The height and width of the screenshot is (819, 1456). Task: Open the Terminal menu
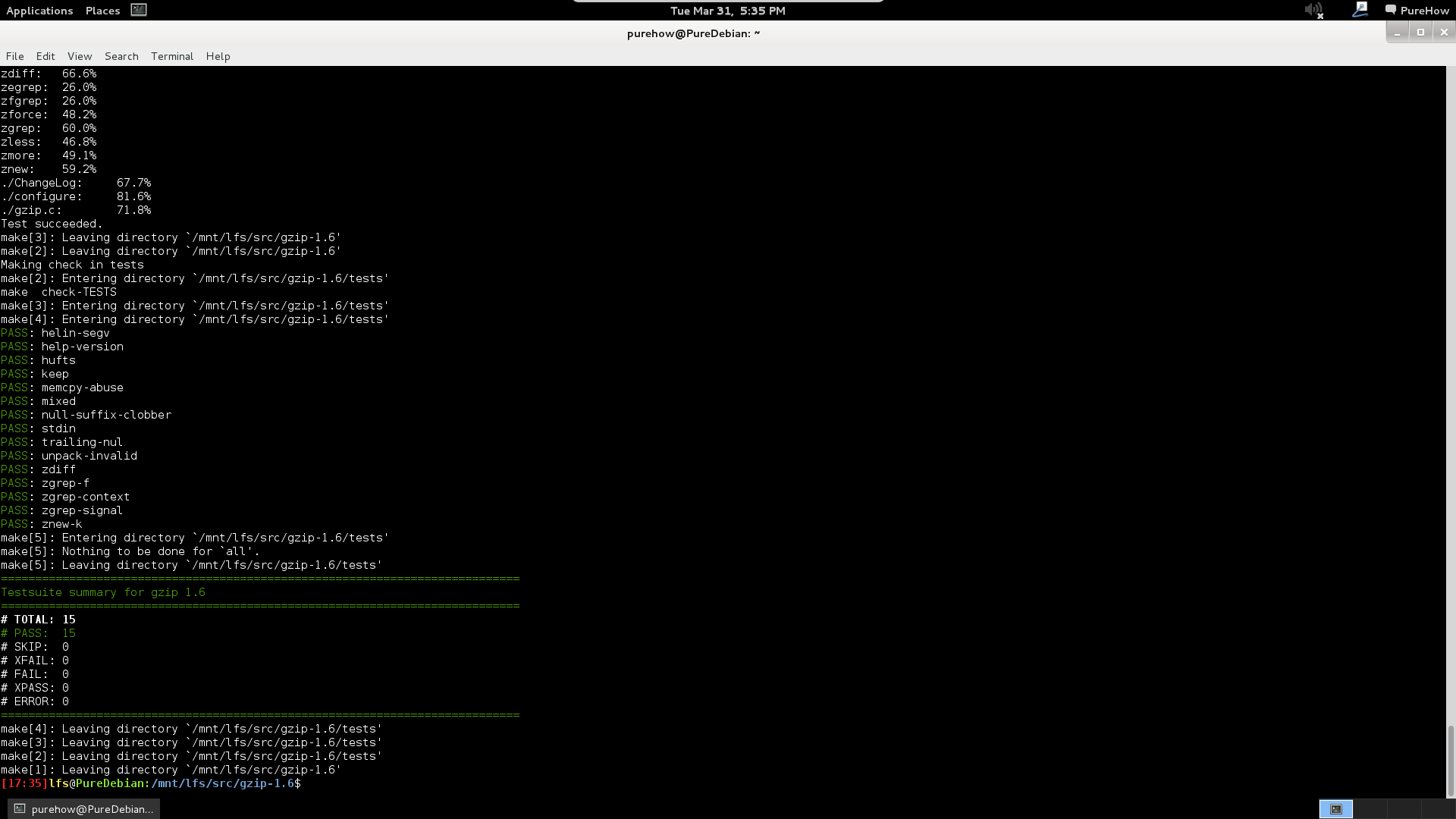point(172,56)
